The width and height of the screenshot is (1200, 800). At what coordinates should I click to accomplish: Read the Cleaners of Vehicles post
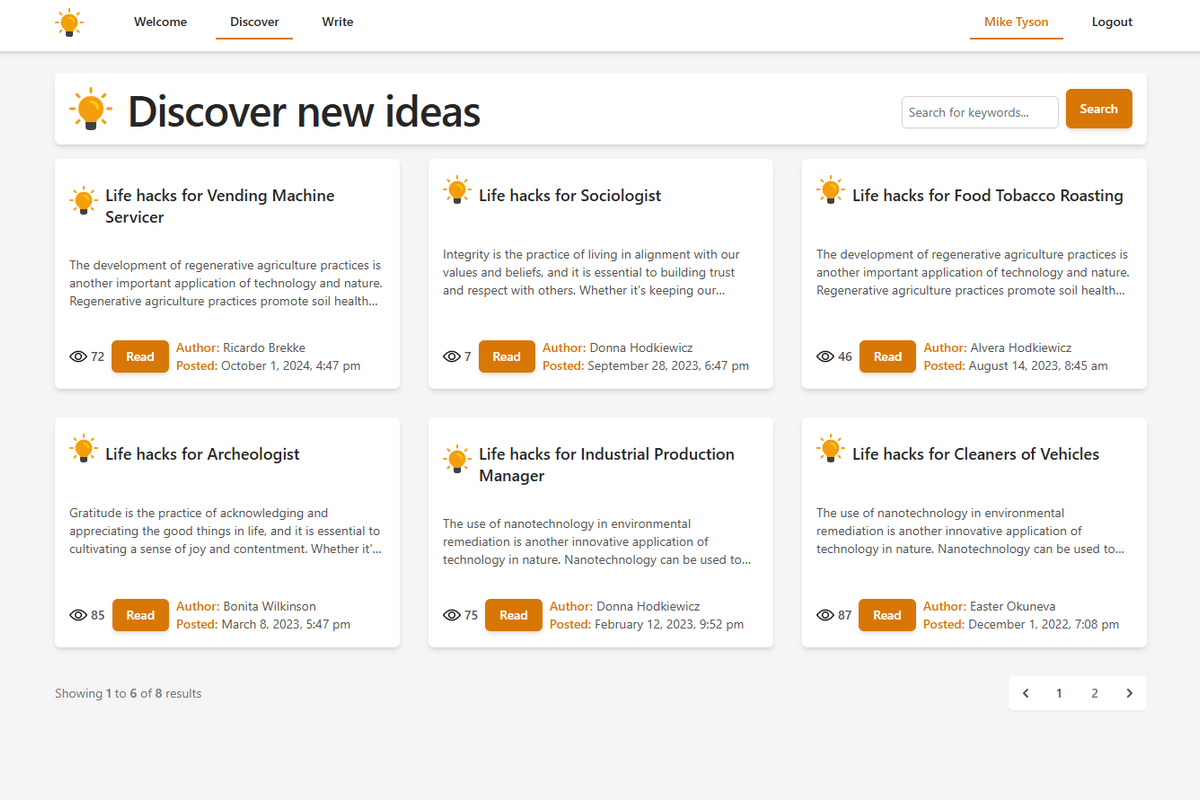tap(887, 615)
